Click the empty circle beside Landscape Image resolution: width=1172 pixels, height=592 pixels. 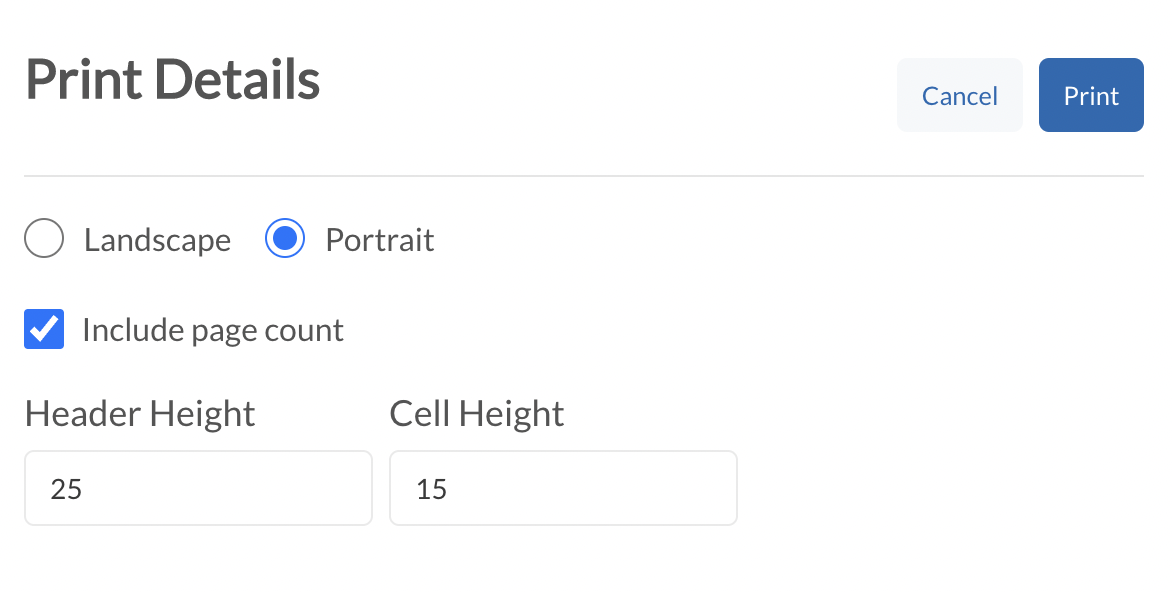click(44, 240)
